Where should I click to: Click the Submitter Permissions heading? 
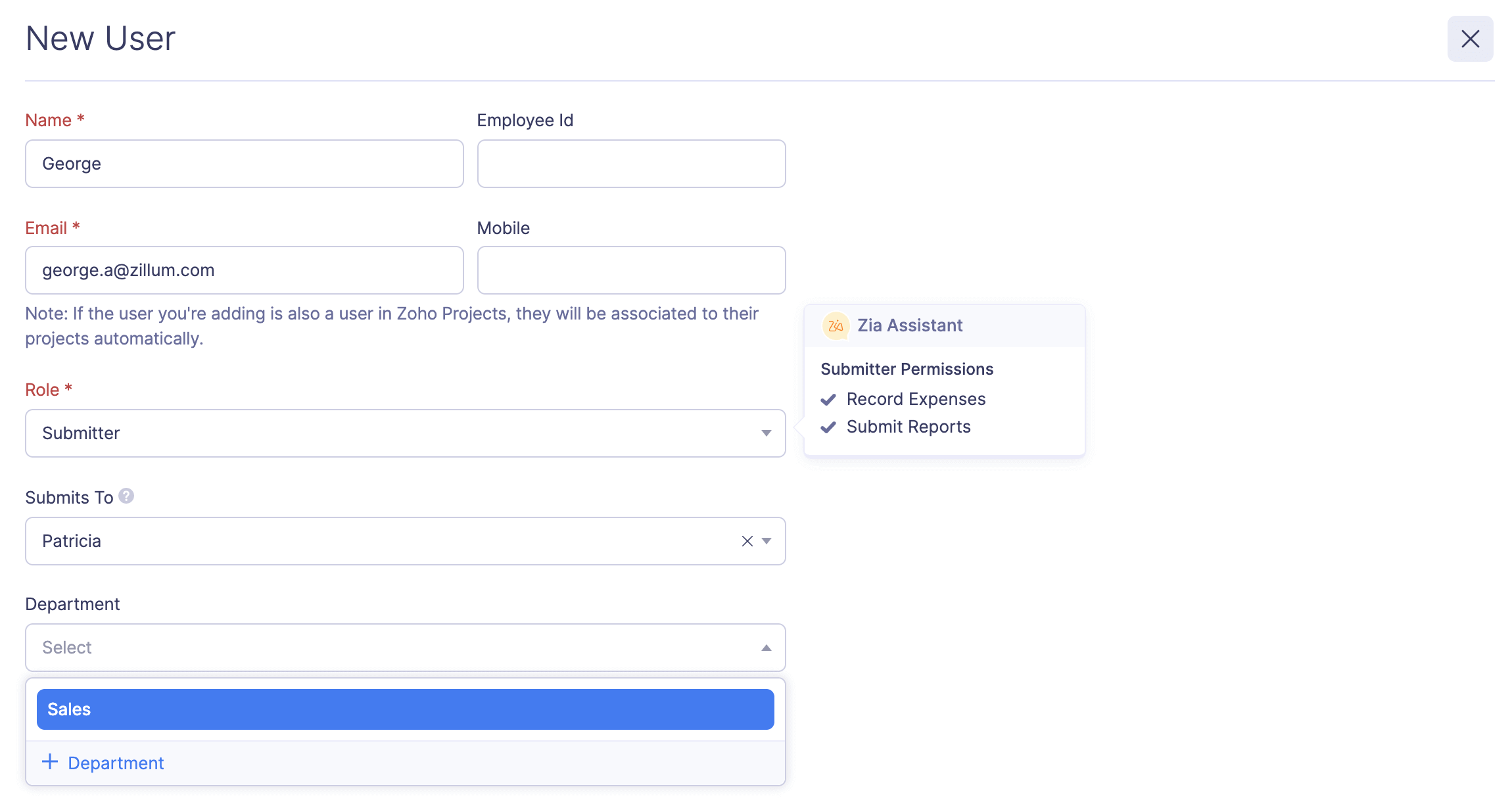click(907, 369)
